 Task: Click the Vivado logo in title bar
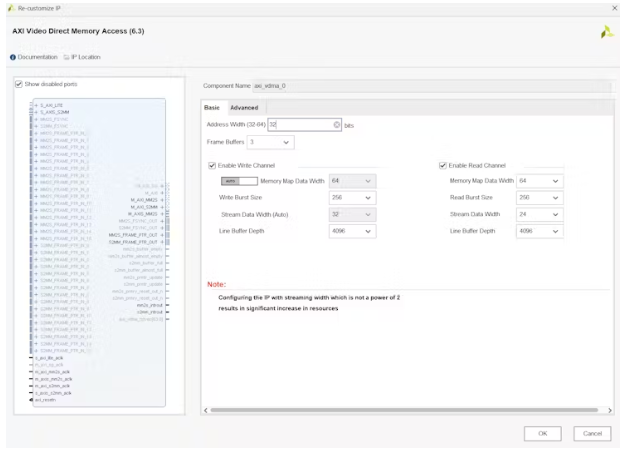[x=9, y=7]
